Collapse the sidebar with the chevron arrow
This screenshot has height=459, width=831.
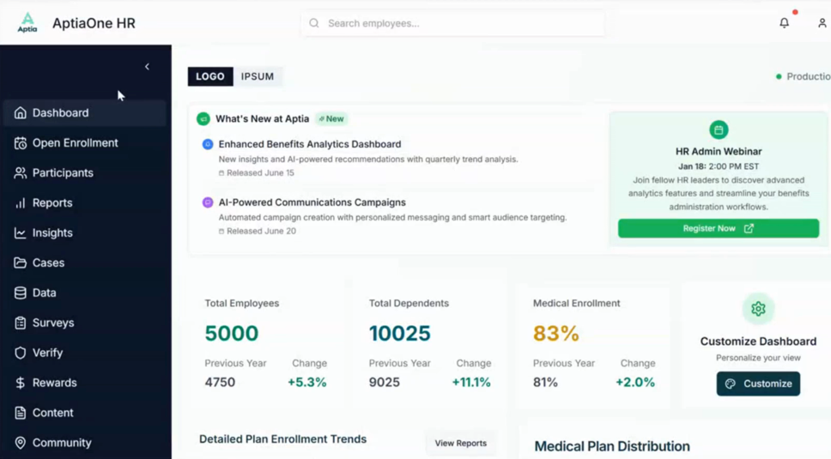[147, 67]
